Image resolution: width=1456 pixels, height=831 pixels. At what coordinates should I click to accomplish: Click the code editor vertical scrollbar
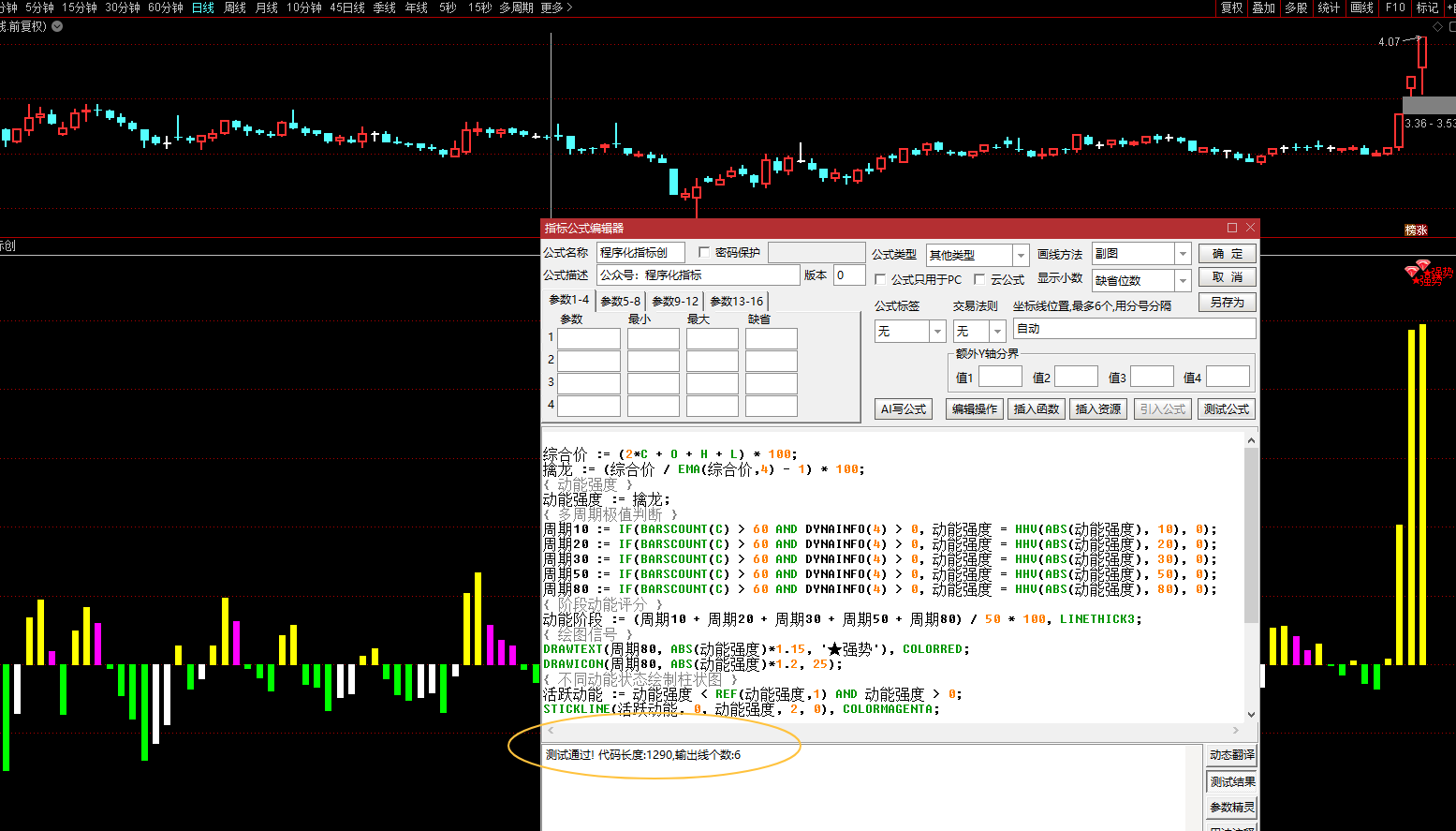pyautogui.click(x=1251, y=534)
